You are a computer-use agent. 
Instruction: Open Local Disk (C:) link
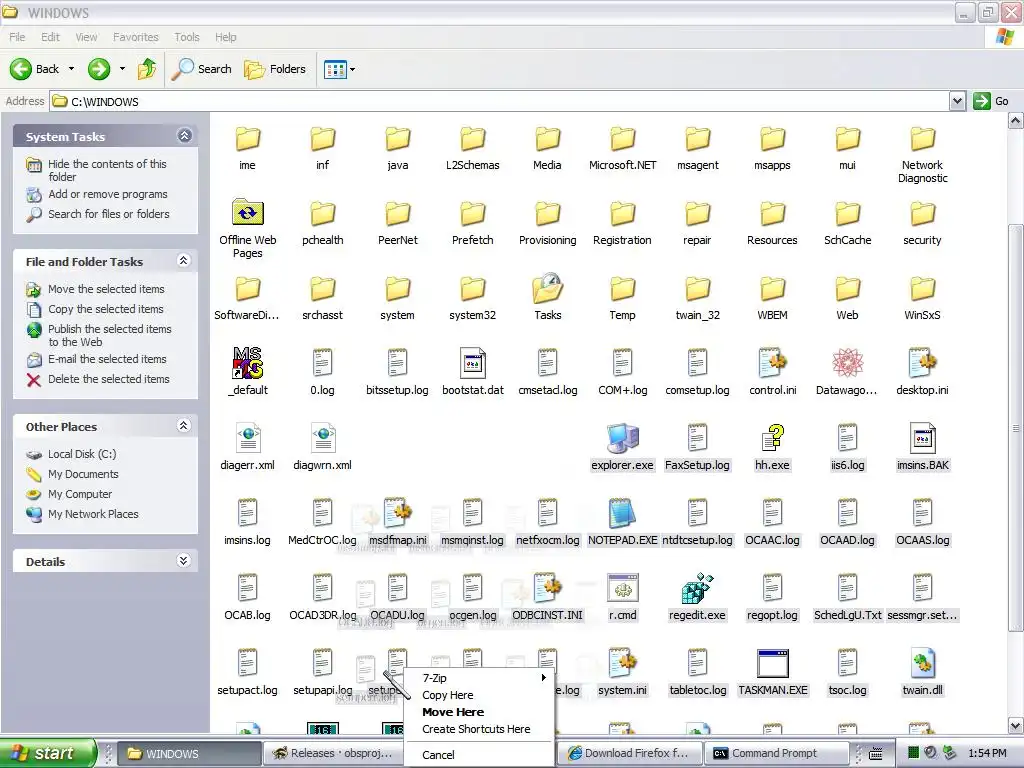pyautogui.click(x=82, y=454)
